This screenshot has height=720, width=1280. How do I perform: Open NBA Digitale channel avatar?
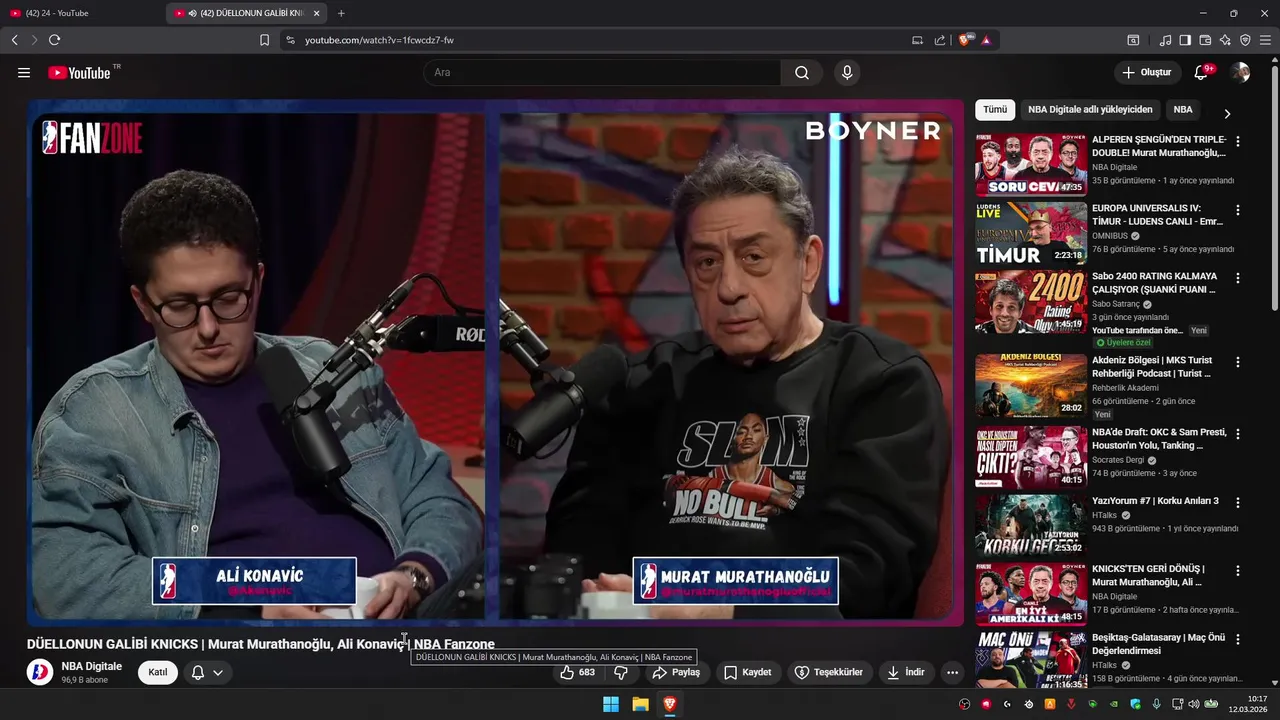click(x=40, y=672)
